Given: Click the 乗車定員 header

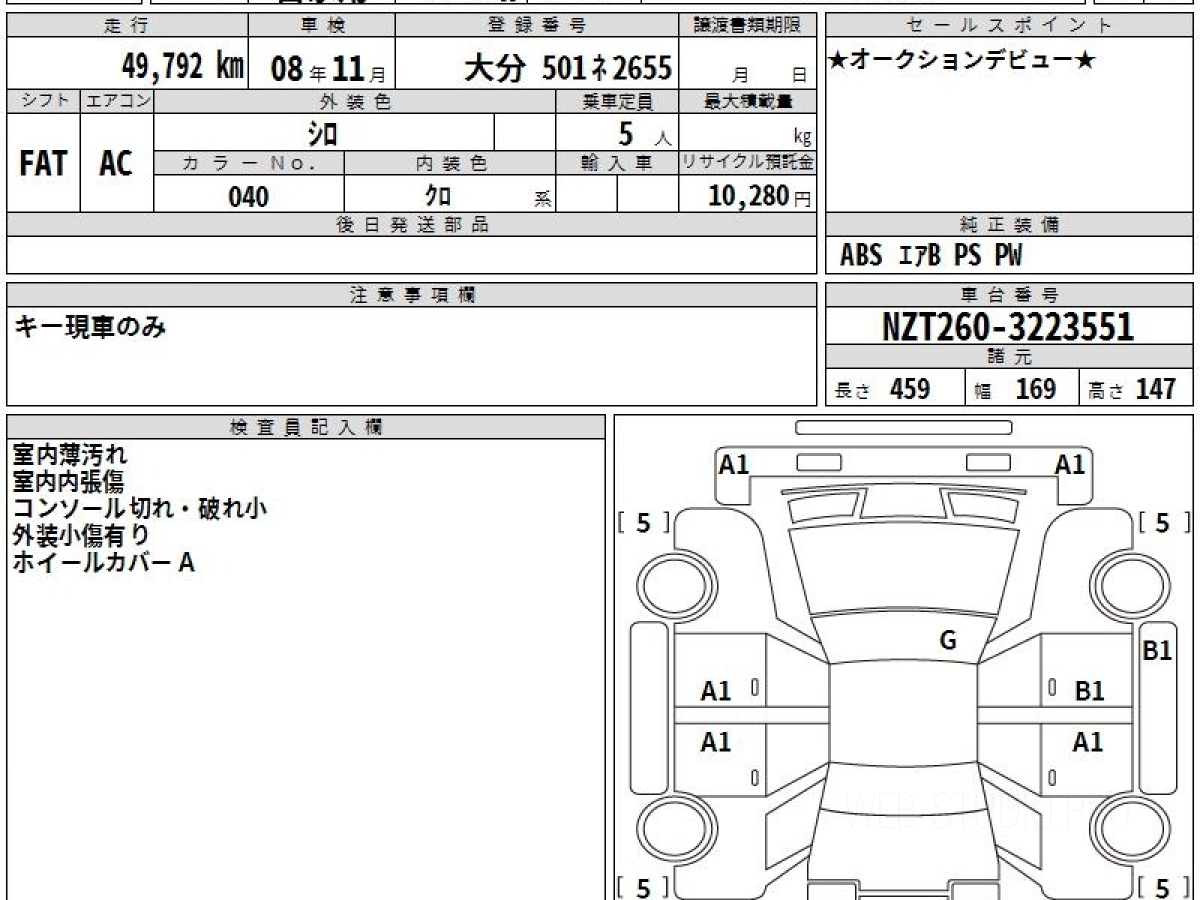Looking at the screenshot, I should pos(617,101).
